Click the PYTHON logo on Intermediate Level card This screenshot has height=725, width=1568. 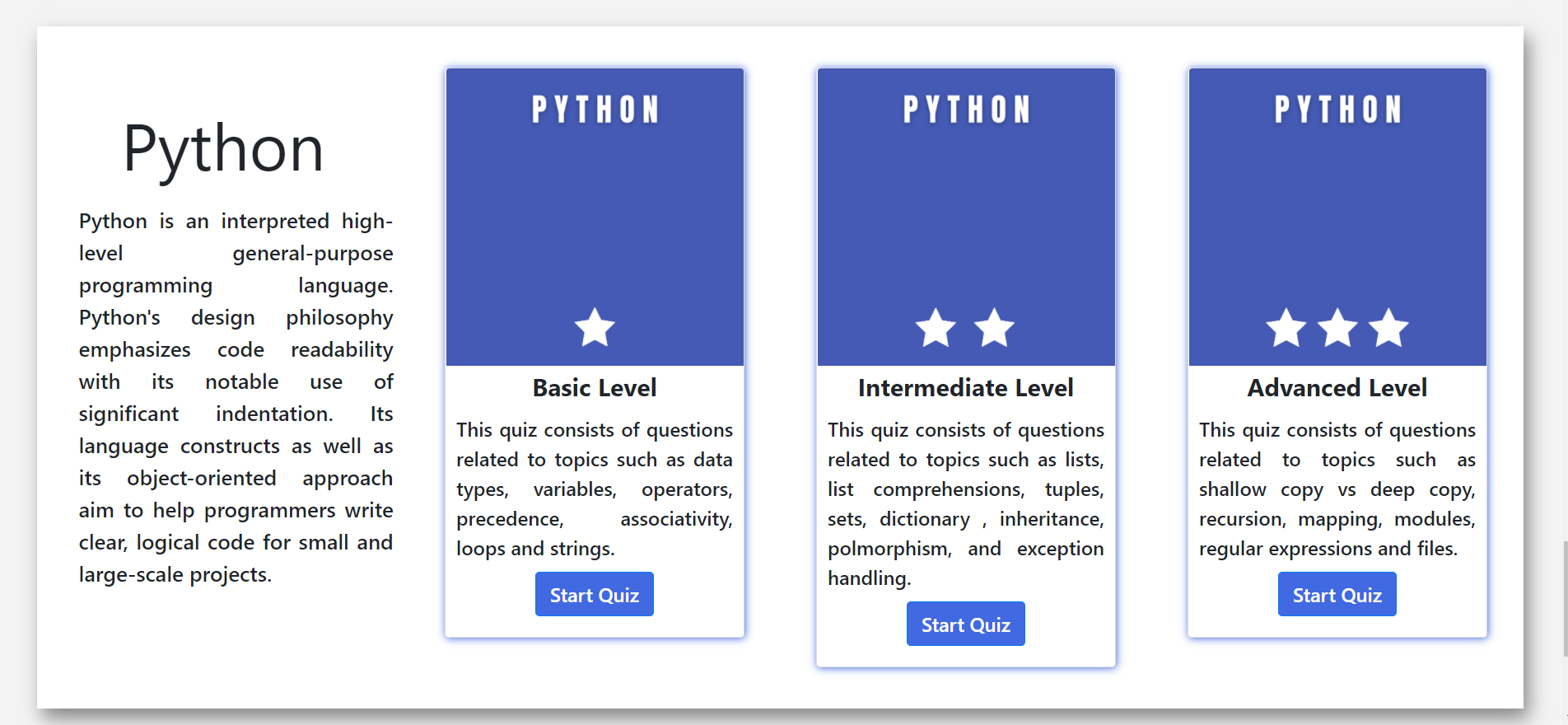pos(965,107)
